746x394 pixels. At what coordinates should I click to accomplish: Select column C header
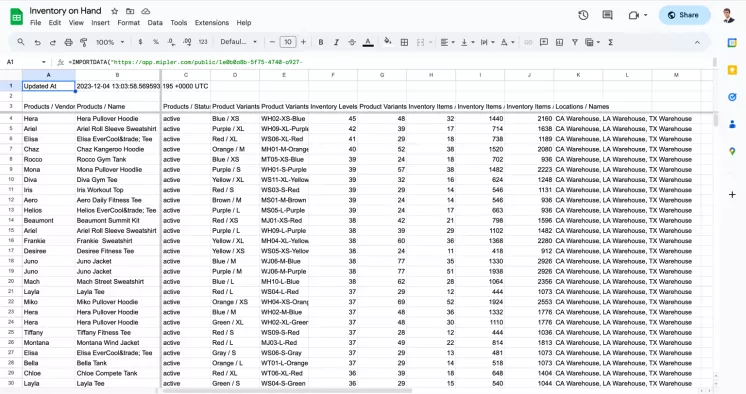click(x=186, y=75)
